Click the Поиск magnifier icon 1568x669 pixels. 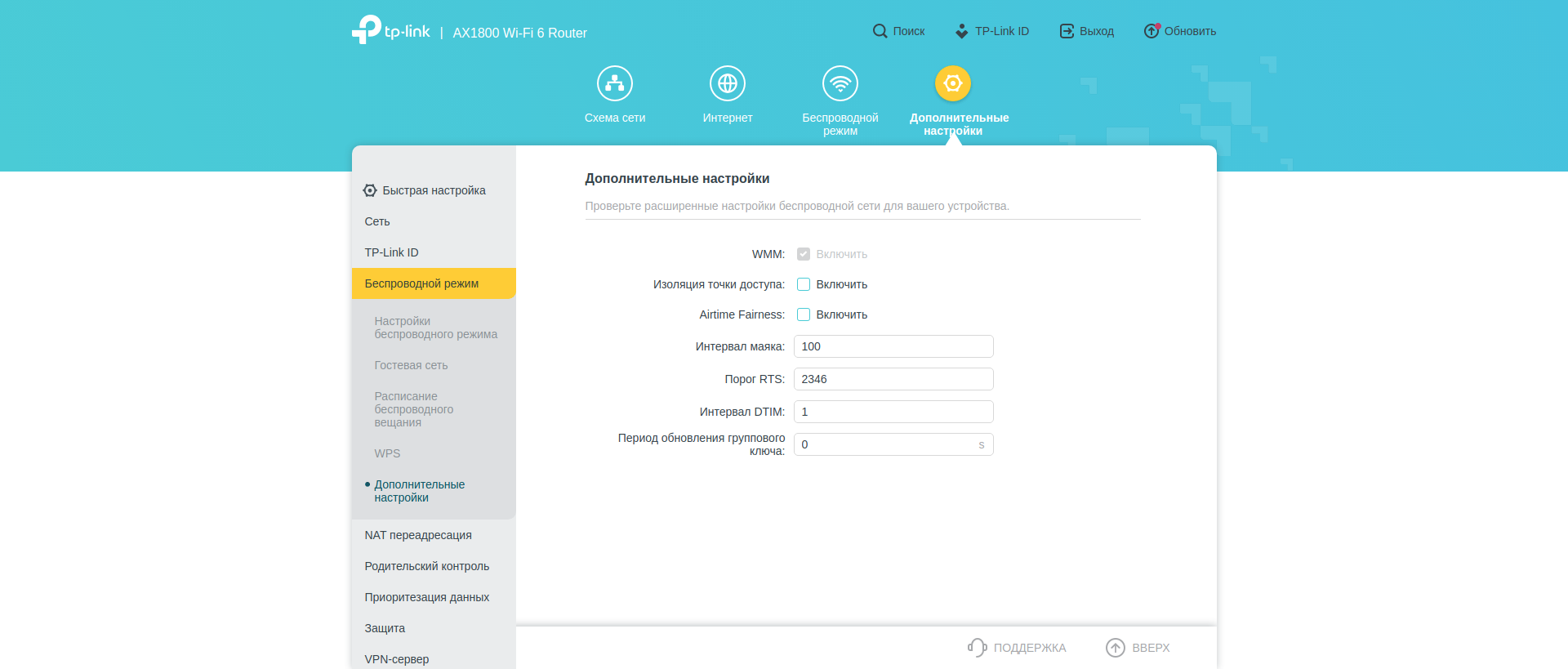[880, 31]
